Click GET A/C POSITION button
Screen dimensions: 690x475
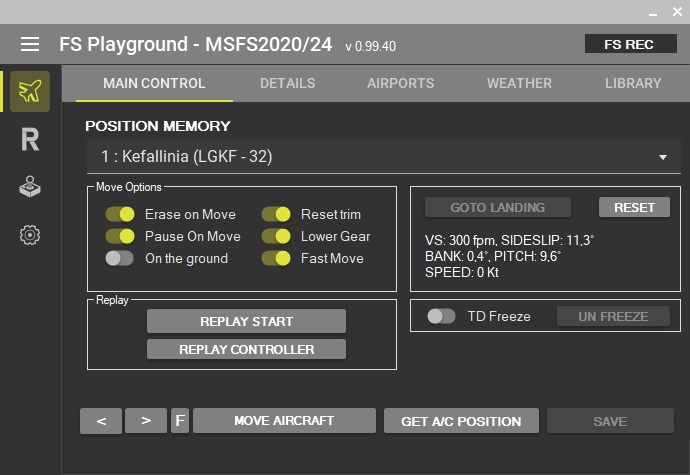pos(461,421)
